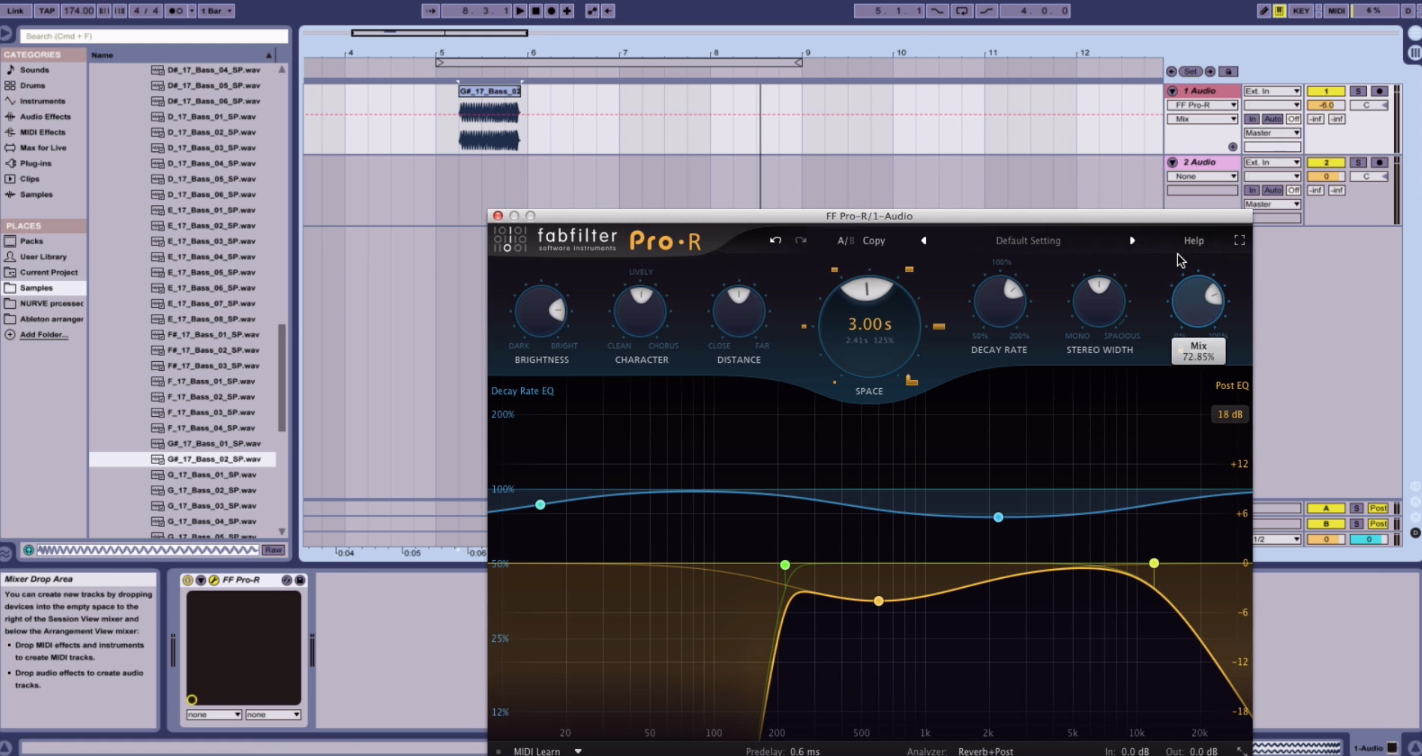Screen dimensions: 1422x756
Task: Click the Raw button in preview bar
Action: point(273,550)
